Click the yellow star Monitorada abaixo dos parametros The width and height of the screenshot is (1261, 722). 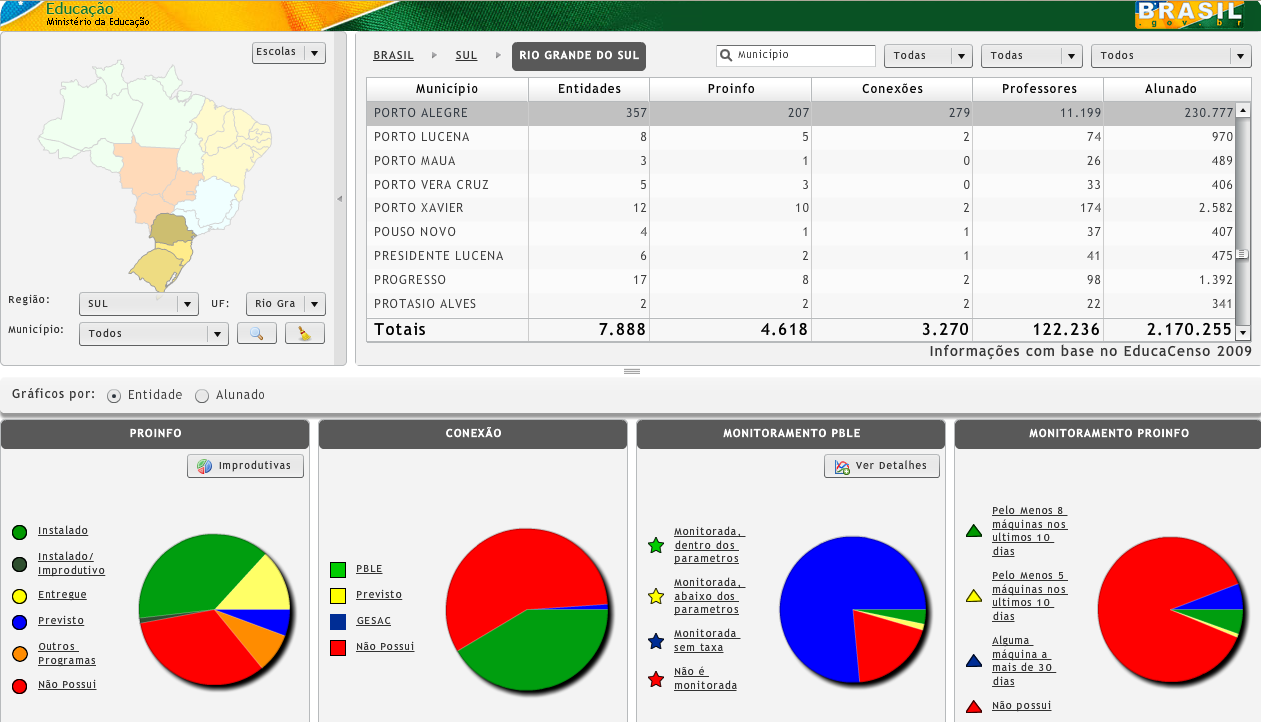tap(656, 597)
